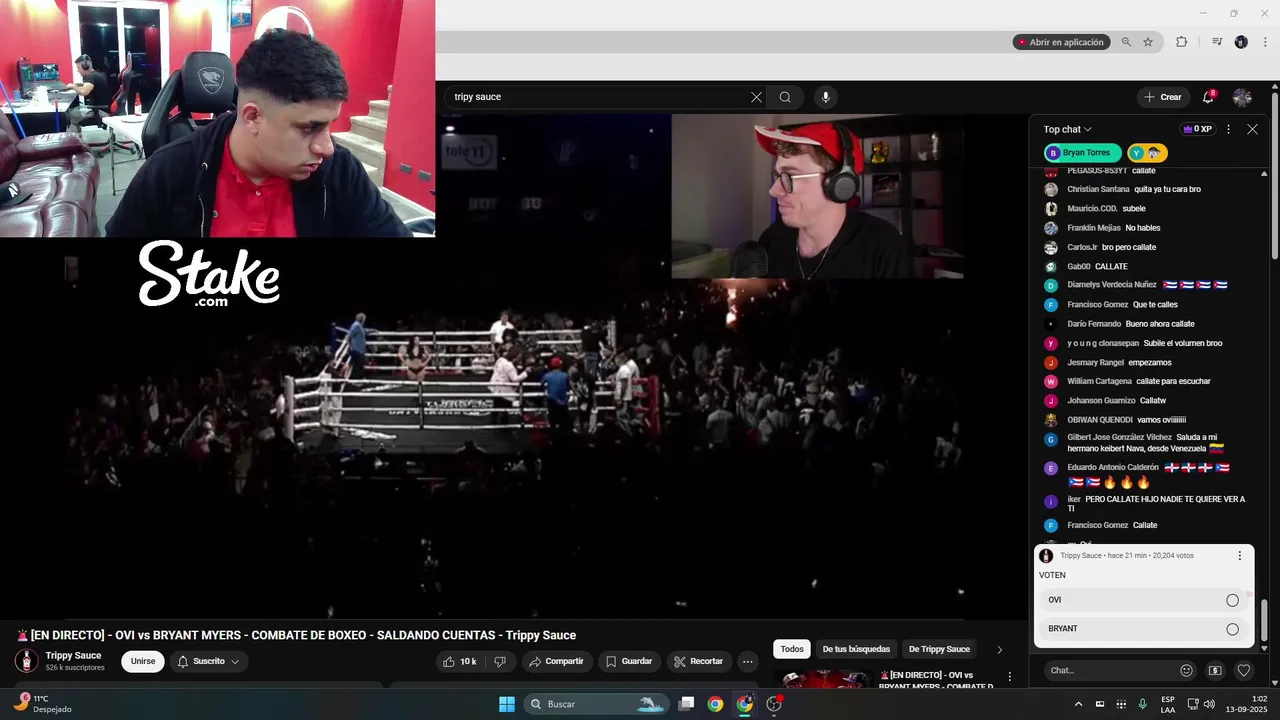Open the Windows Start menu

pos(507,704)
